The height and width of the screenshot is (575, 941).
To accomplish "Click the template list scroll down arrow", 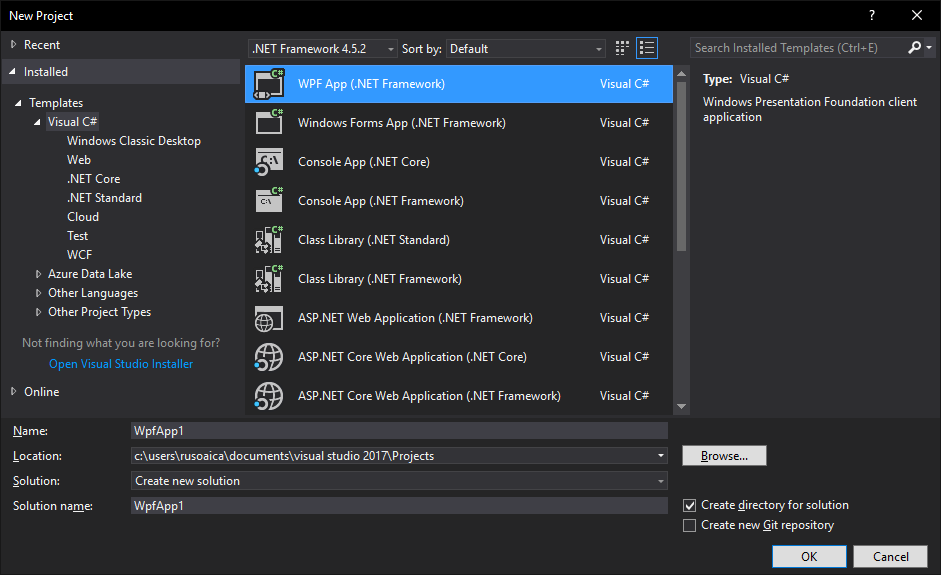I will click(681, 406).
